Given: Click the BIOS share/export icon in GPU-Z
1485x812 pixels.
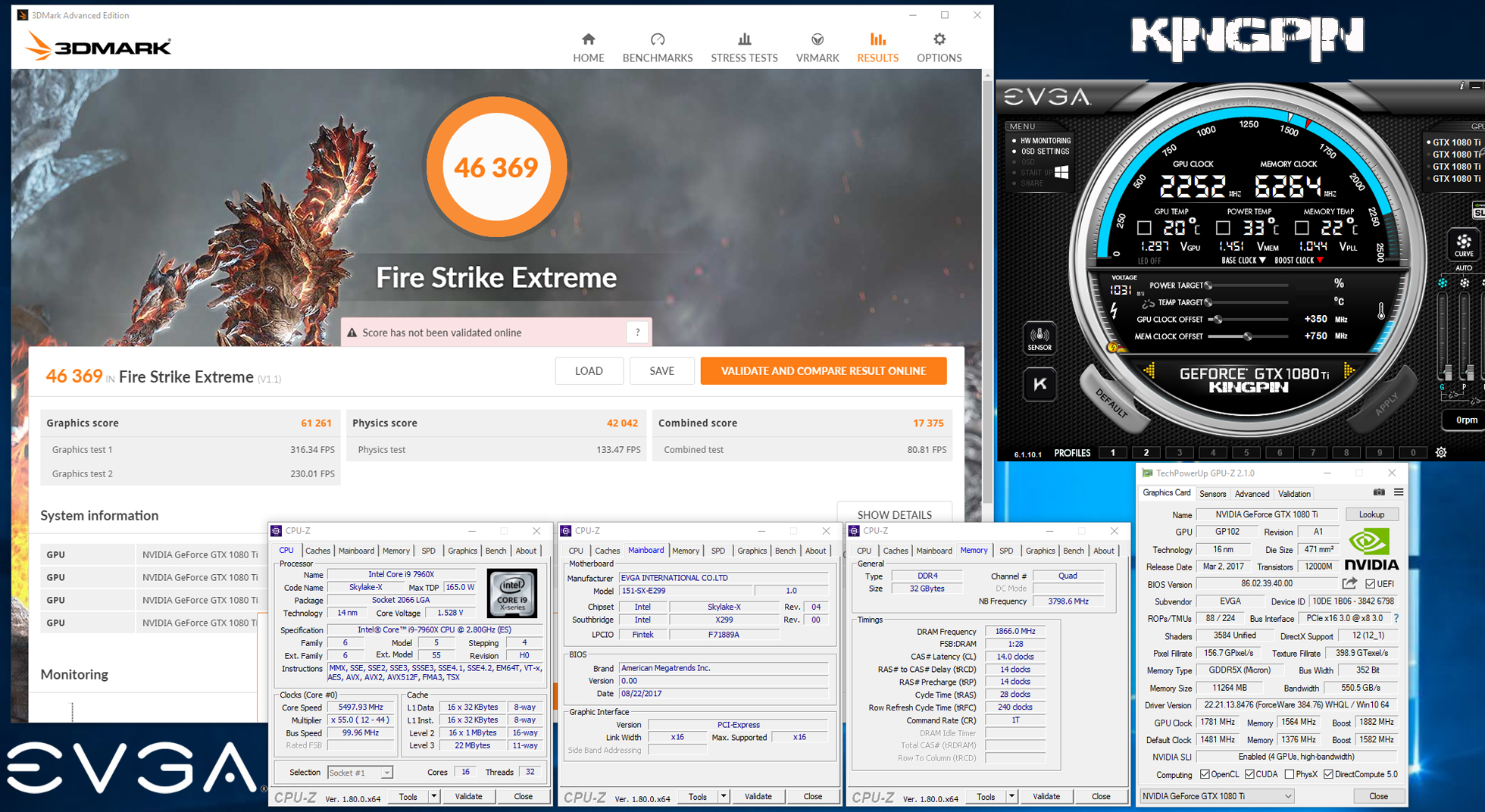Looking at the screenshot, I should pyautogui.click(x=1349, y=583).
